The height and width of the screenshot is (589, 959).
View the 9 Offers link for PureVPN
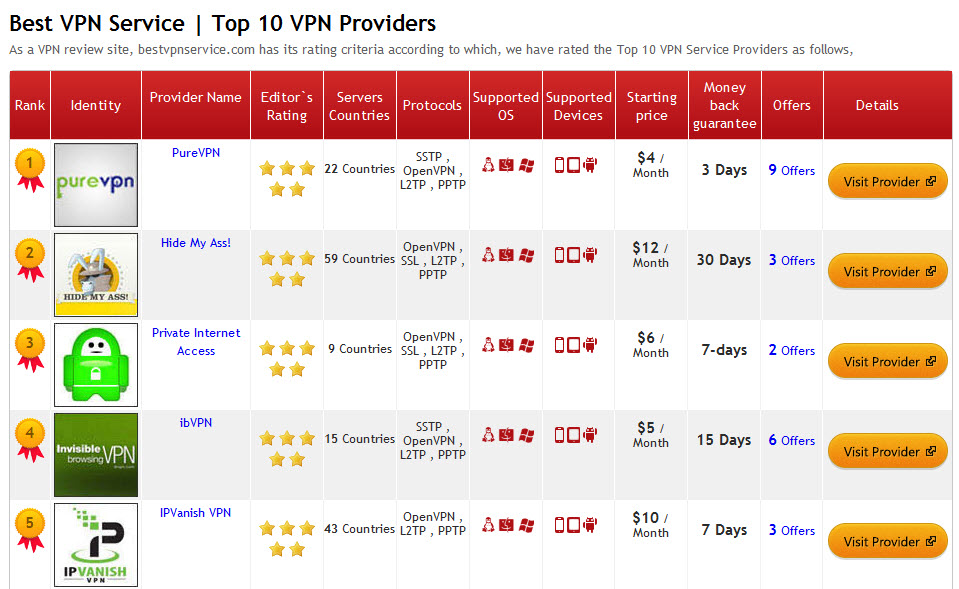click(x=791, y=170)
